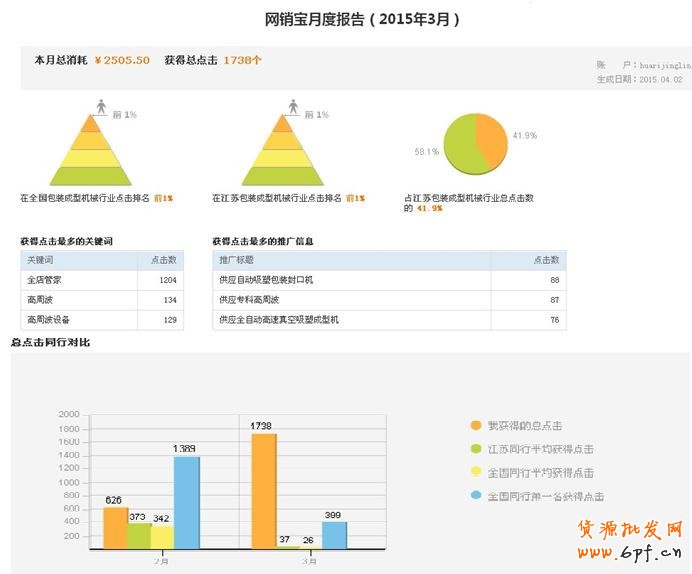Select the national industry ranking pyramid chart

point(90,152)
